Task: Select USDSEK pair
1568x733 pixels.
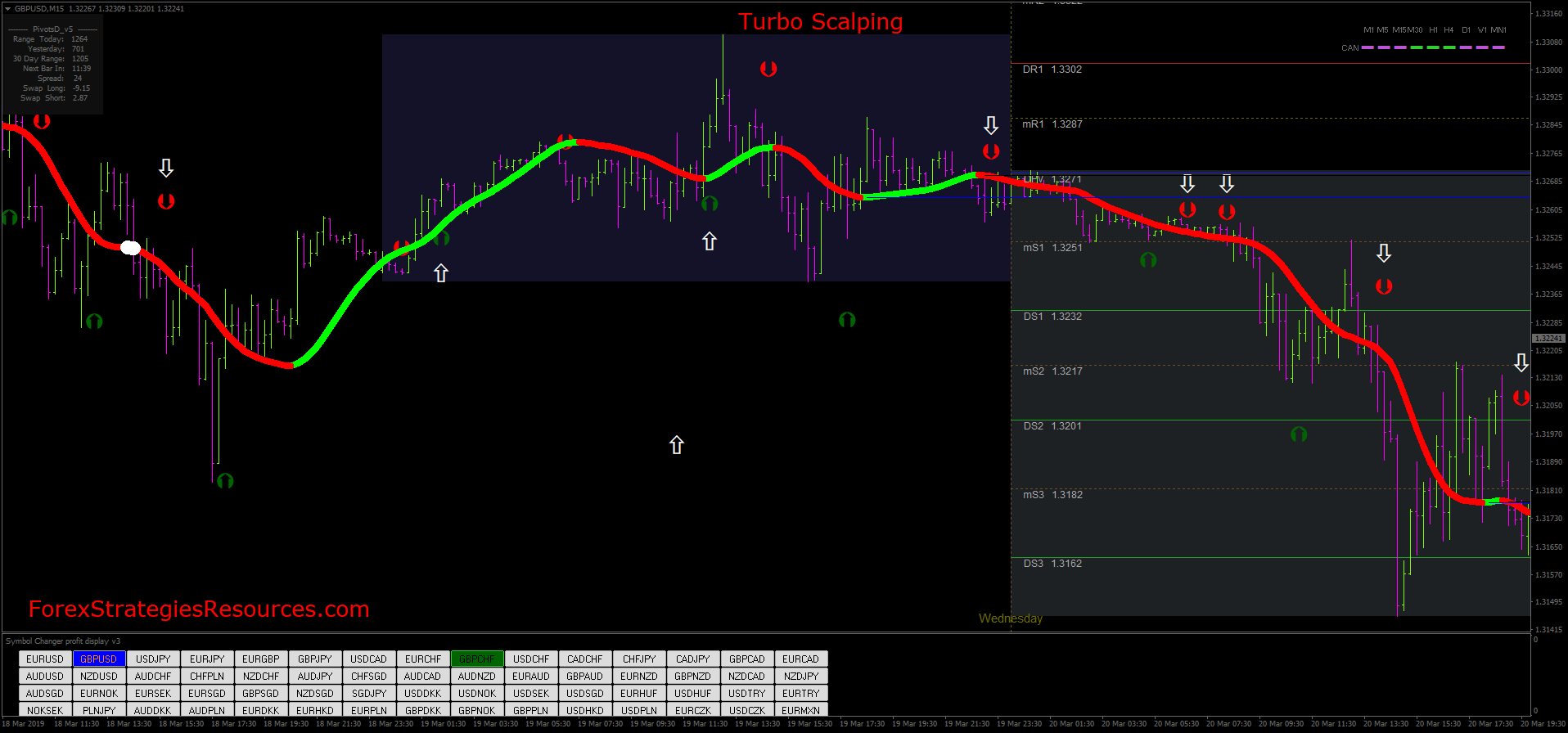Action: (531, 694)
